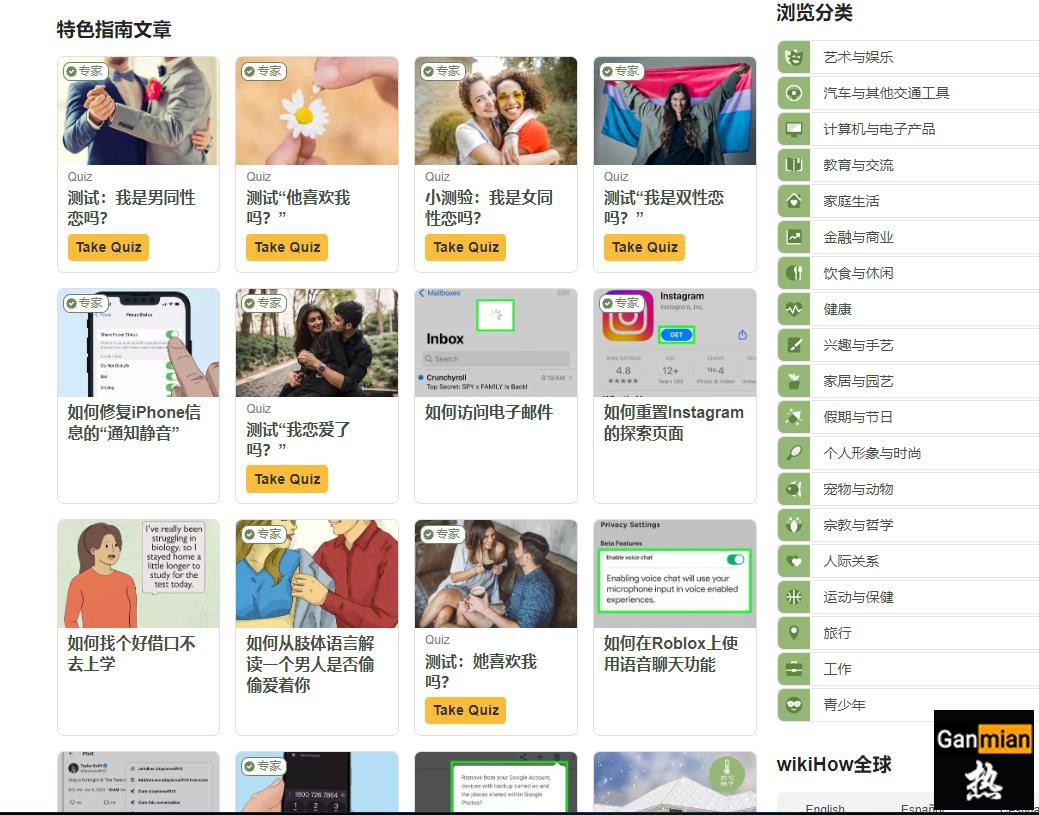Open thumbnail of two men dancing quiz
Viewport: 1039px width, 815px height.
point(138,111)
